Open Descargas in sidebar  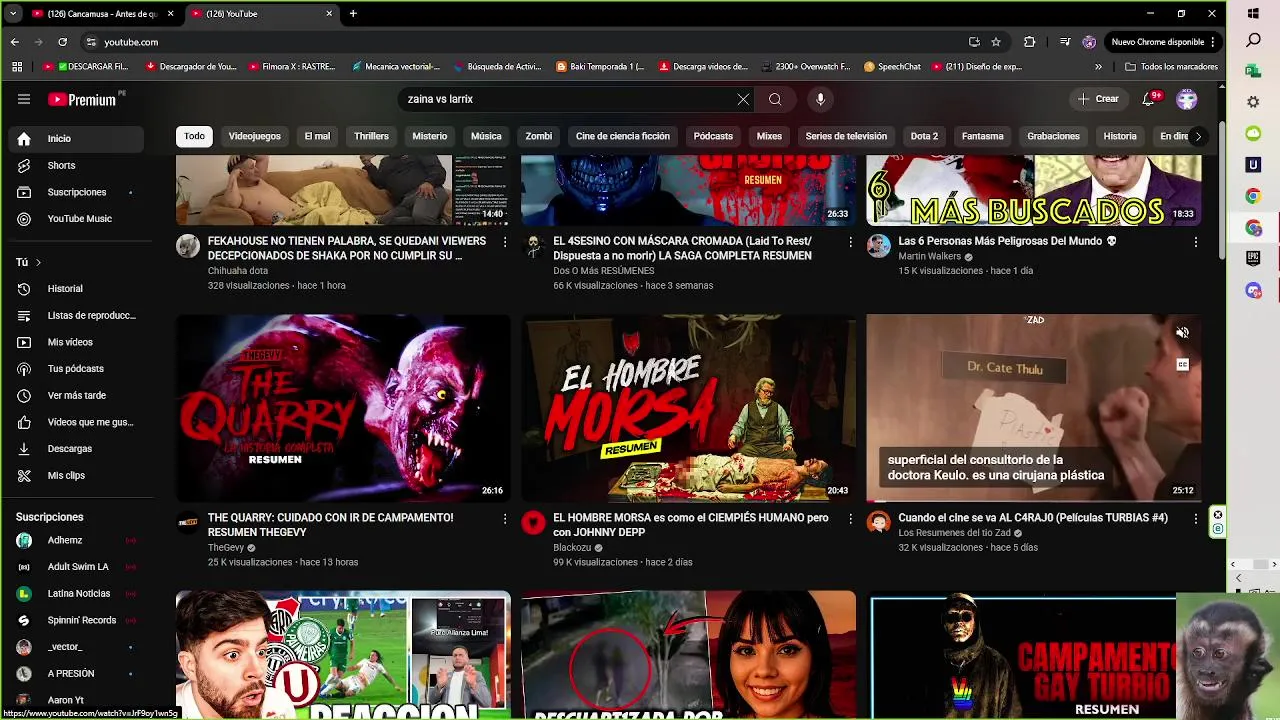(76, 449)
